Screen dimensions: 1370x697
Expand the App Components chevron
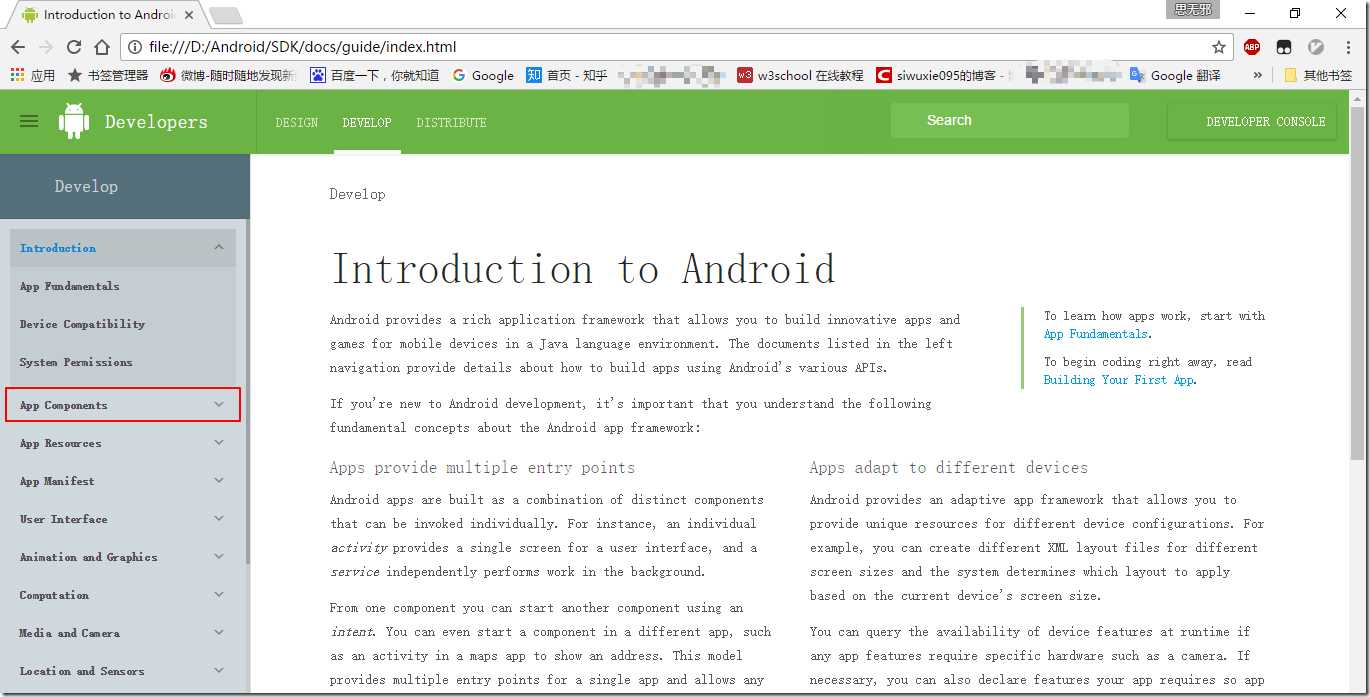pos(219,405)
